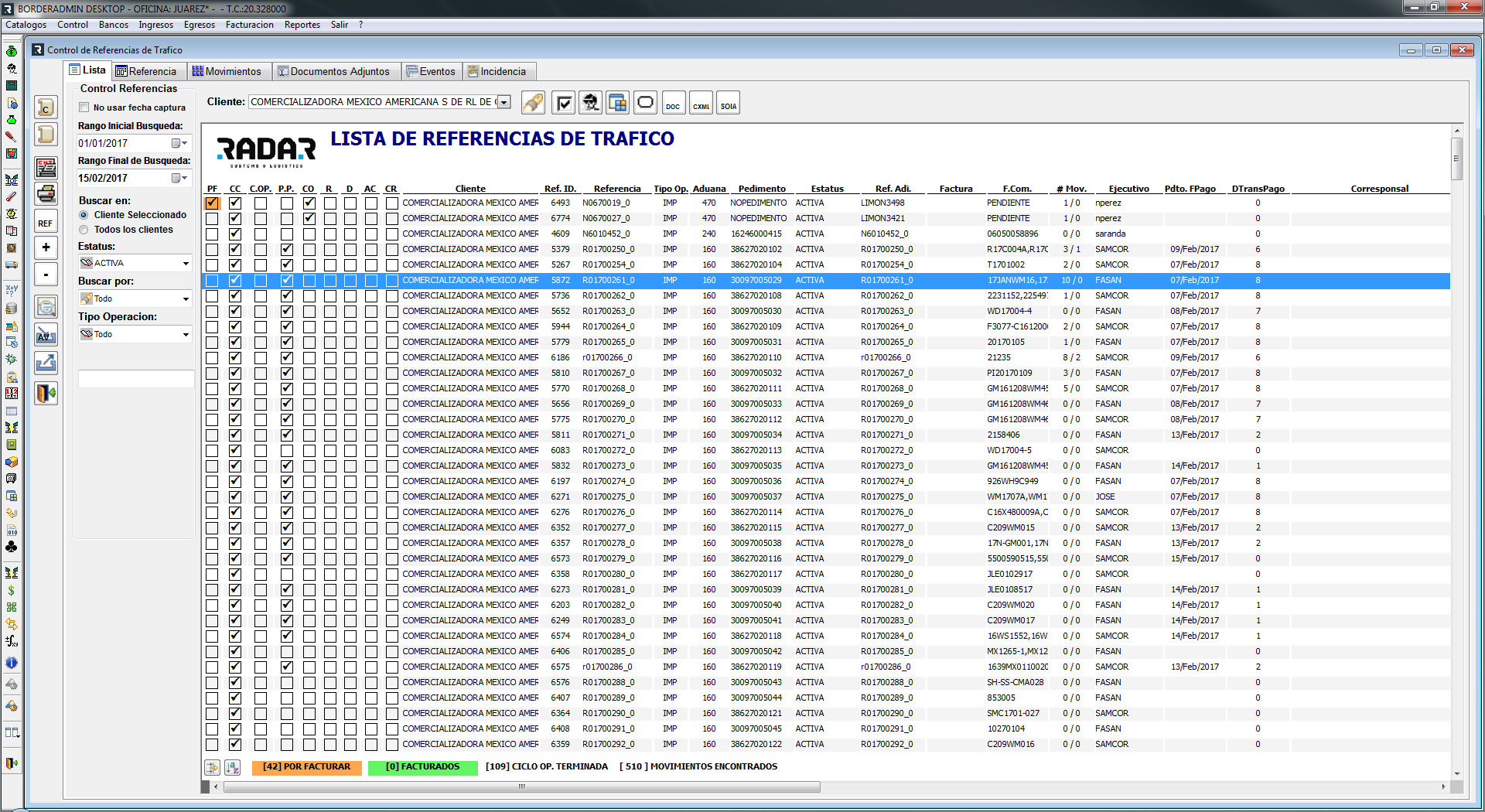Click the AV button in side panel

coord(46,335)
